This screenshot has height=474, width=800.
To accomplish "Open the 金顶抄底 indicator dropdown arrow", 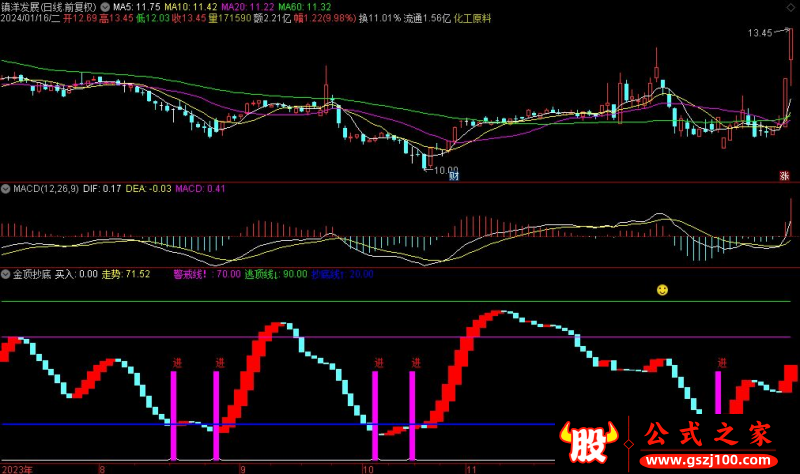I will [6, 275].
